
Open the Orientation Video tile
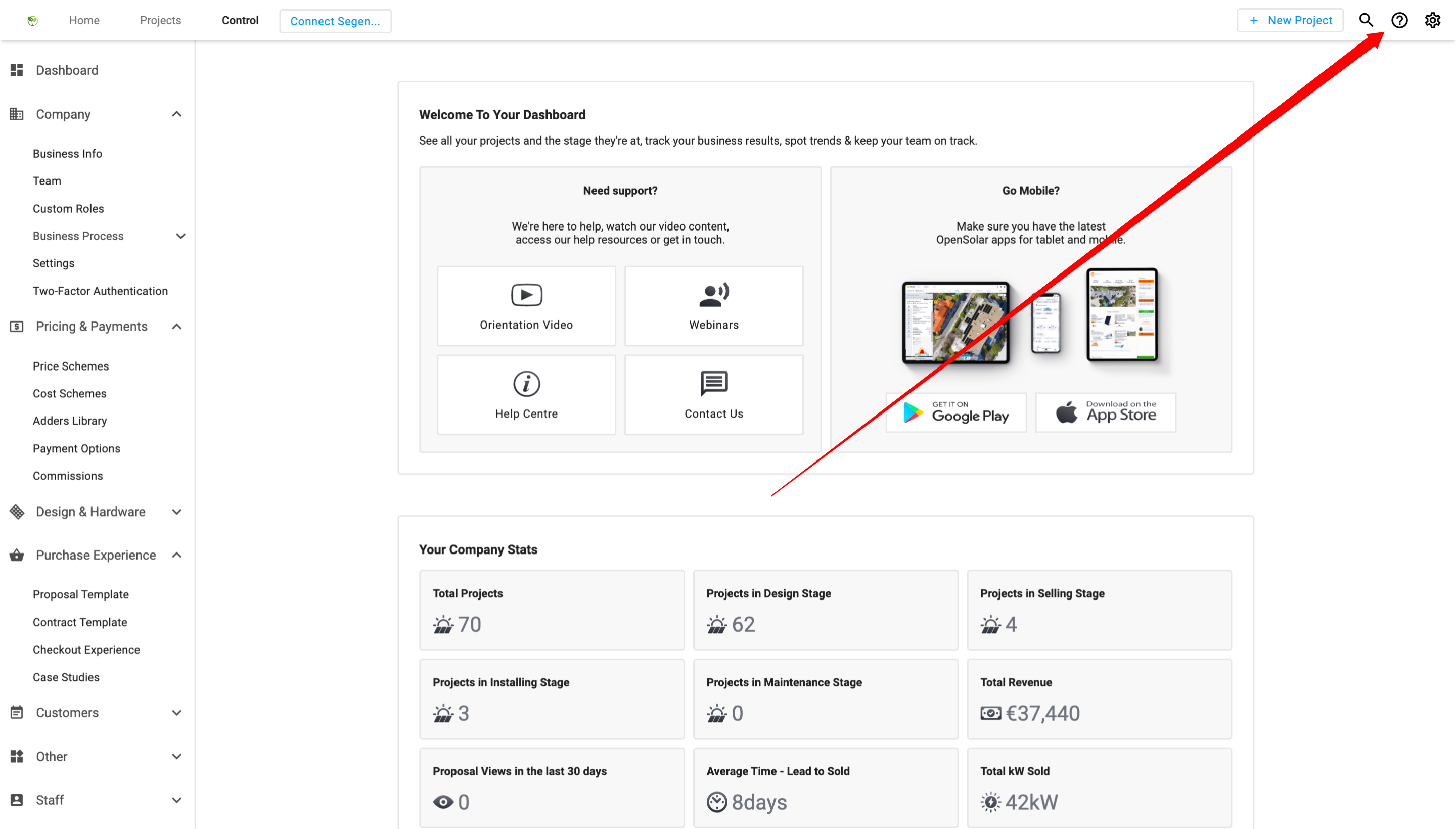point(526,306)
